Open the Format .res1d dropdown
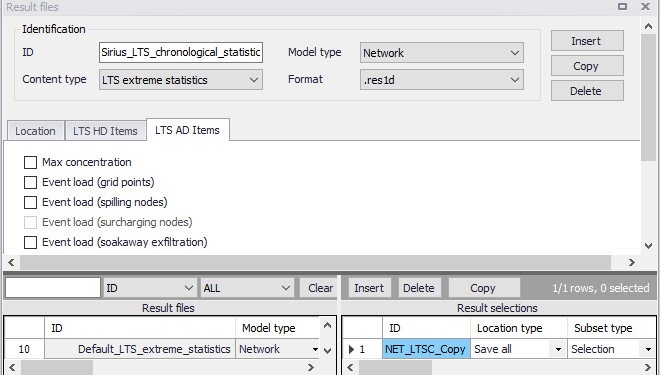 click(442, 80)
